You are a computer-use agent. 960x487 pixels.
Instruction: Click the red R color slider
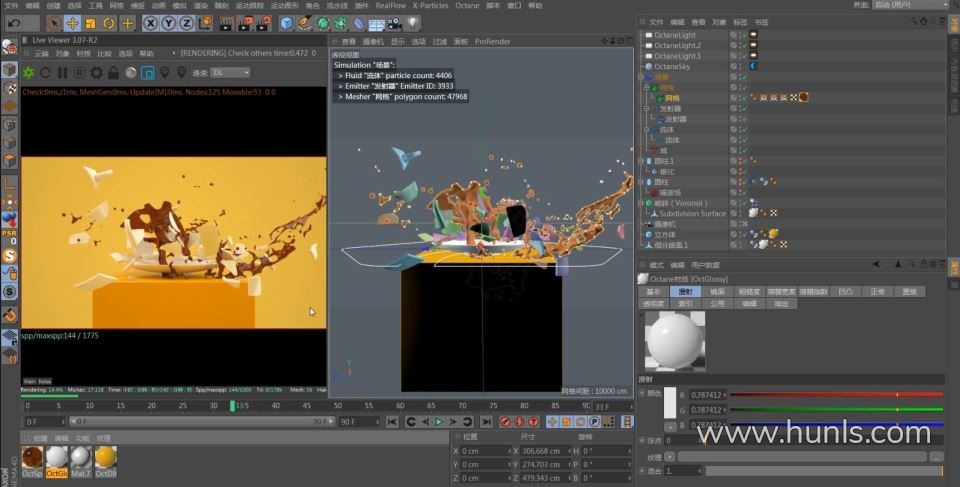[836, 394]
